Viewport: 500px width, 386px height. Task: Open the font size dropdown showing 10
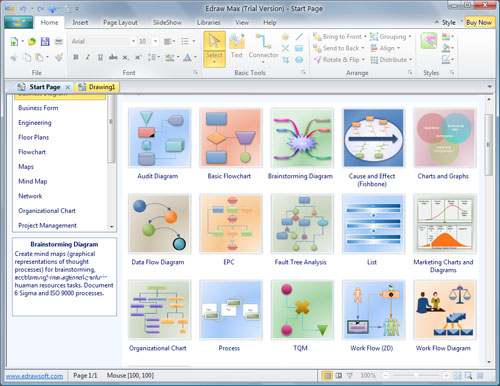155,41
